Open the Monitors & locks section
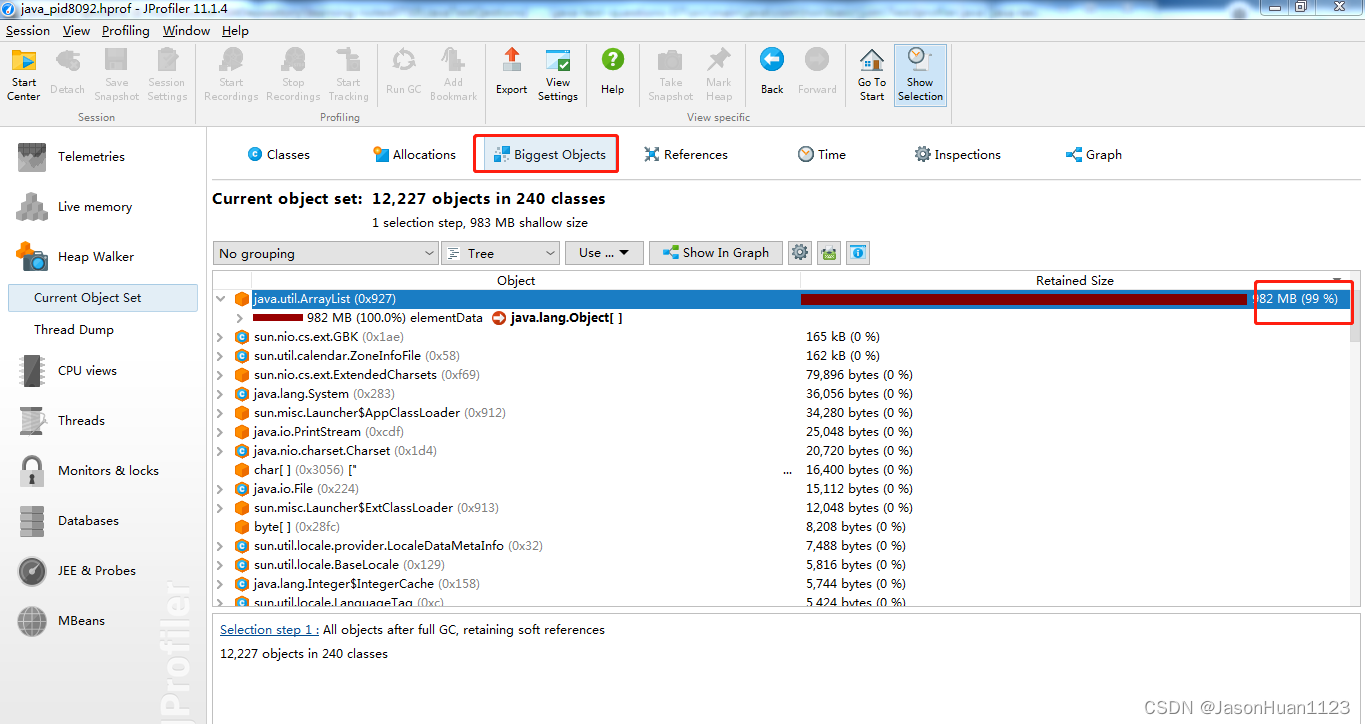Image resolution: width=1365 pixels, height=724 pixels. (x=108, y=470)
